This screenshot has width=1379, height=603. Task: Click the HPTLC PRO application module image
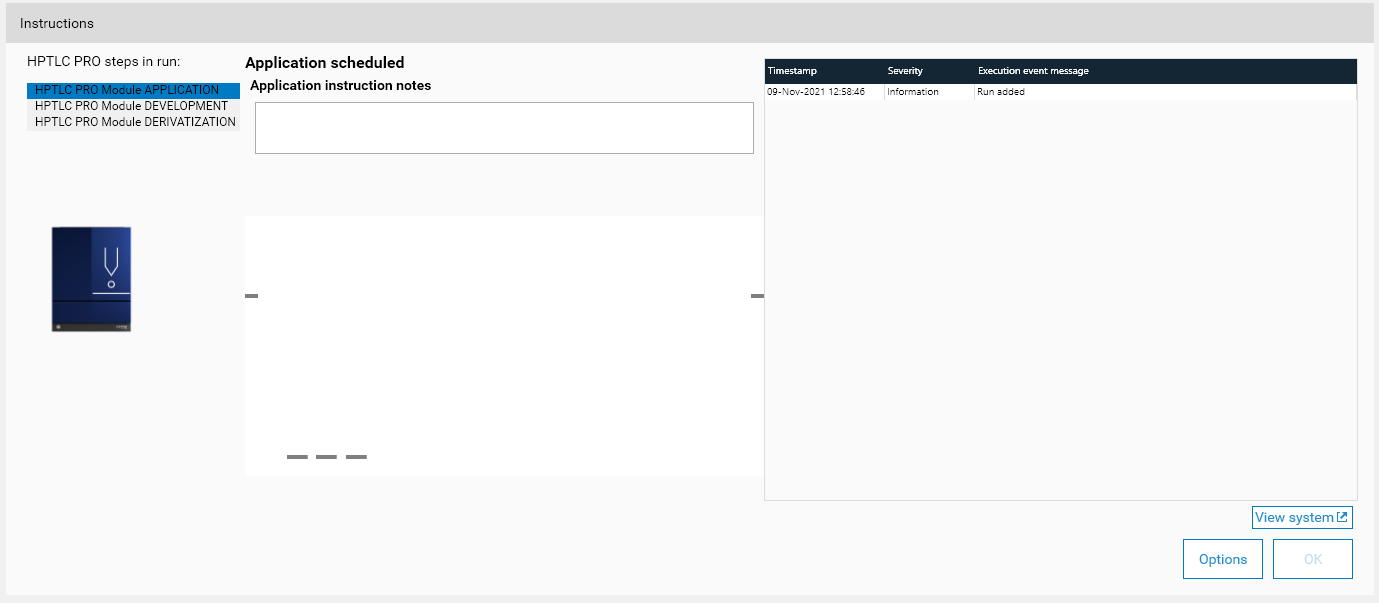coord(91,279)
